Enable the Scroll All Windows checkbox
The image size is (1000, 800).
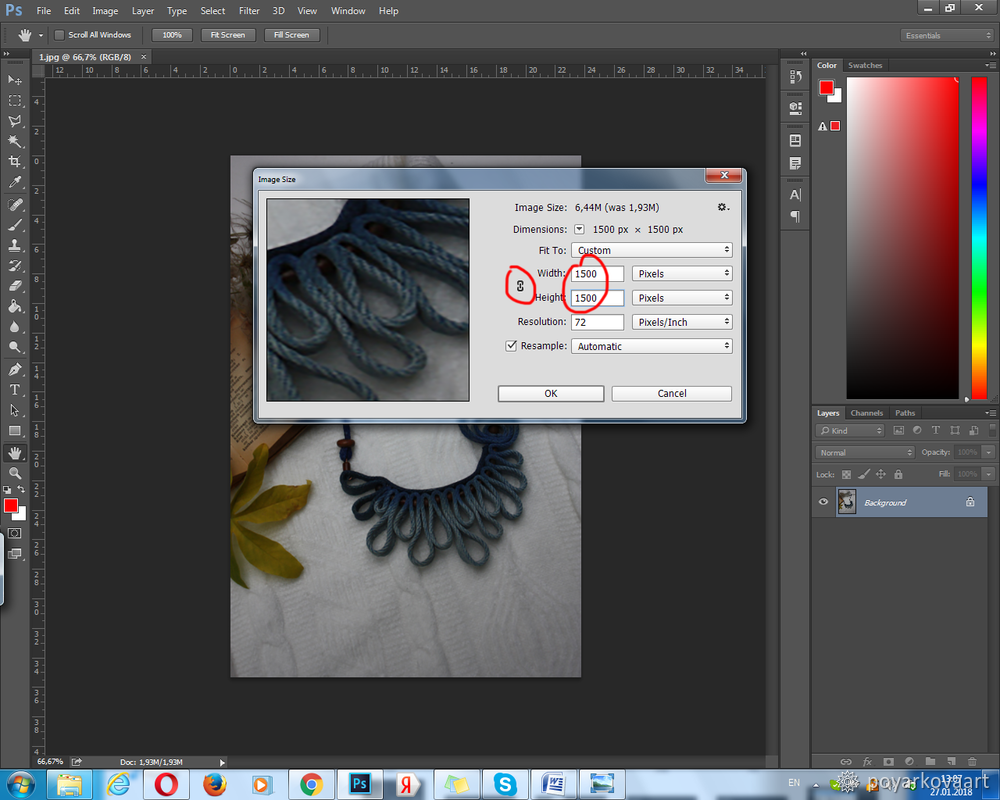click(59, 35)
